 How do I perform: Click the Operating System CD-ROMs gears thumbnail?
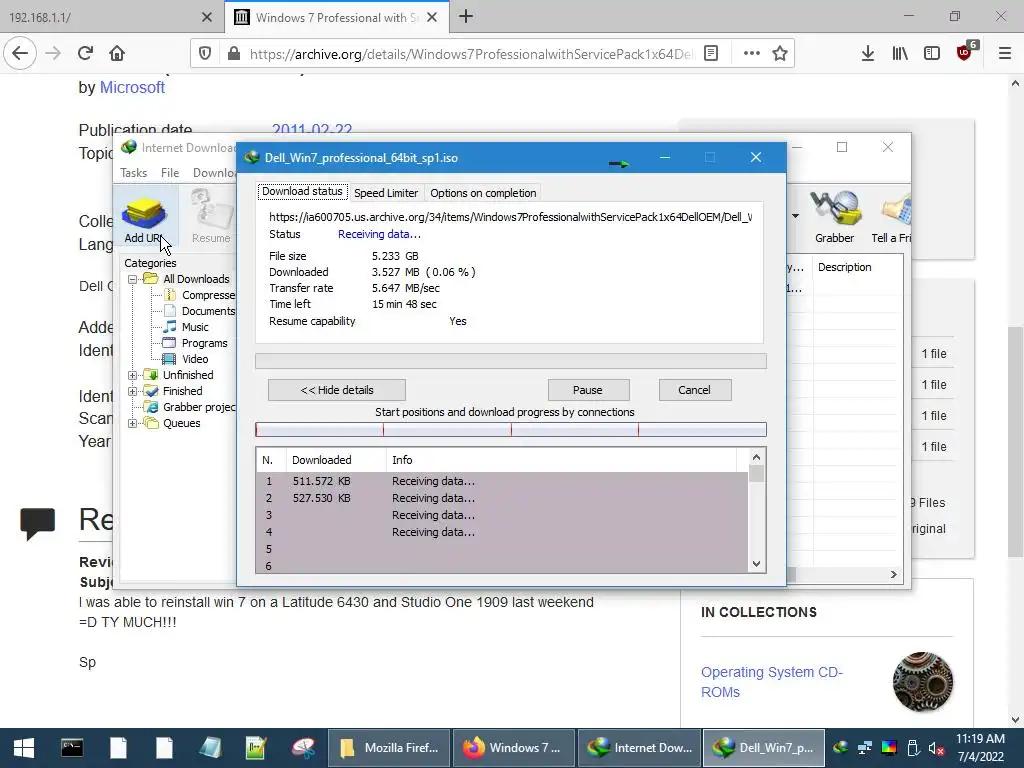923,682
